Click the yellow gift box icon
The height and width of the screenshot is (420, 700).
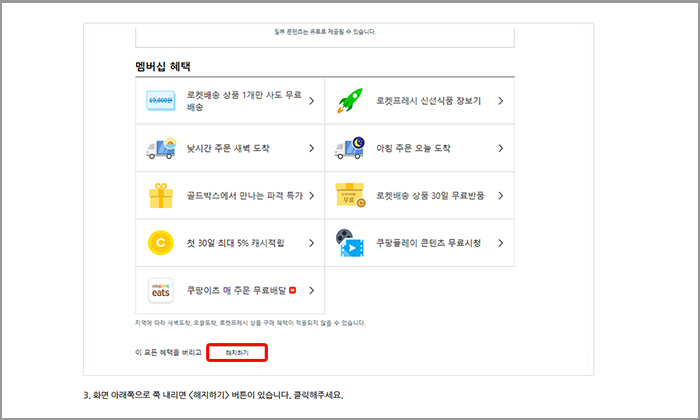161,195
